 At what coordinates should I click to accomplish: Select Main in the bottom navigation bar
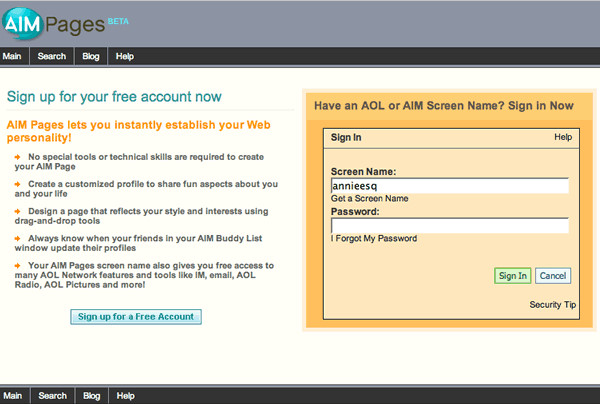pyautogui.click(x=13, y=396)
